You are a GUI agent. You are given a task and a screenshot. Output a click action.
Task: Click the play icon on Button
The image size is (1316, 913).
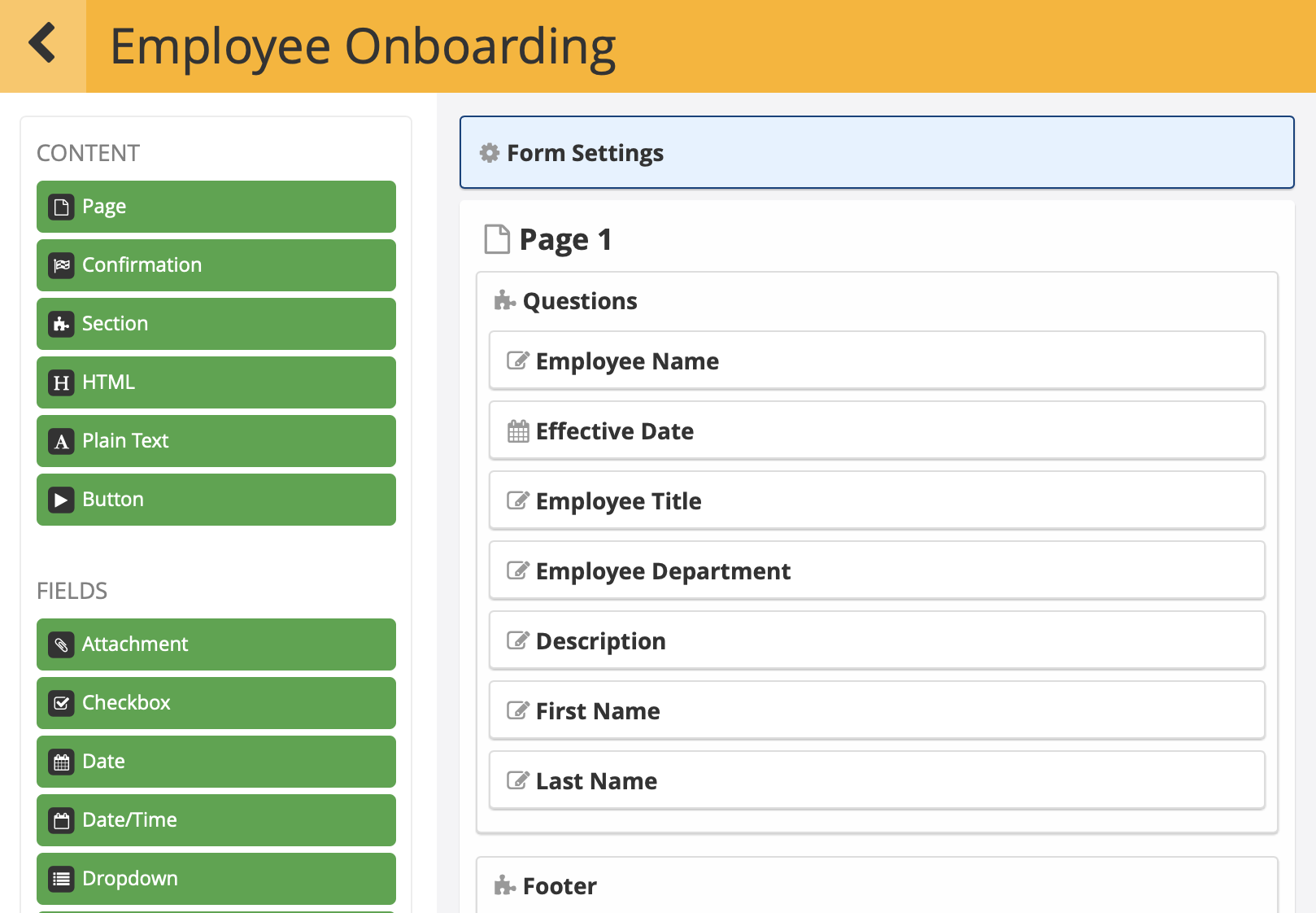pyautogui.click(x=62, y=500)
